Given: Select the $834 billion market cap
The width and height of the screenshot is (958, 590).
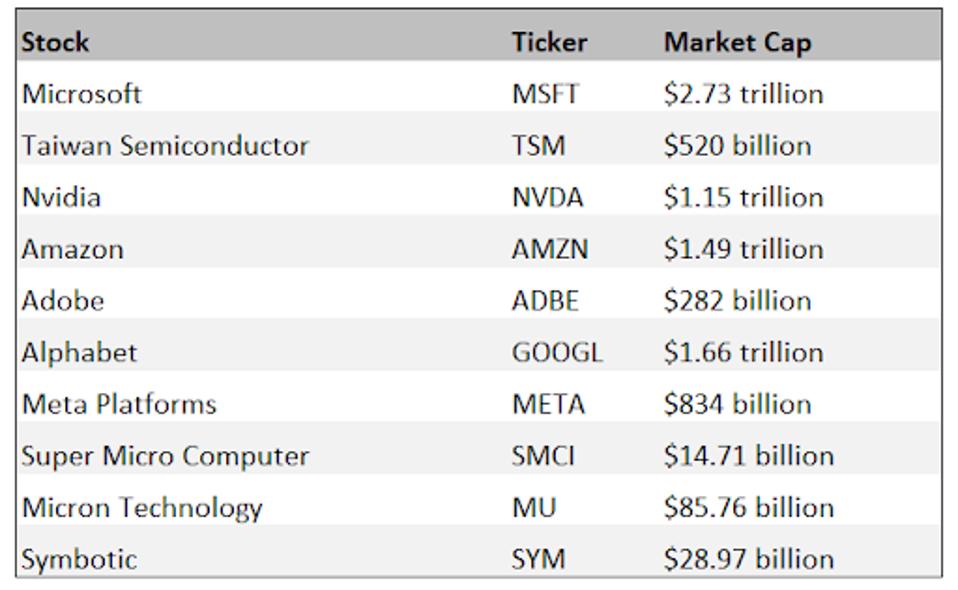Looking at the screenshot, I should [737, 404].
